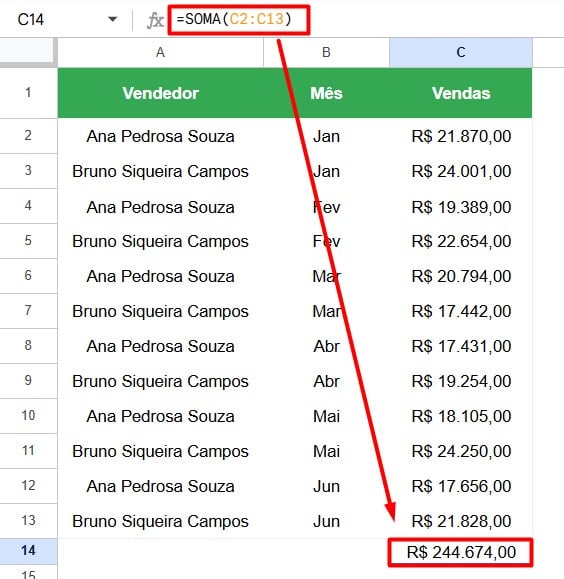Select the Jun cell in row 13

pos(326,521)
